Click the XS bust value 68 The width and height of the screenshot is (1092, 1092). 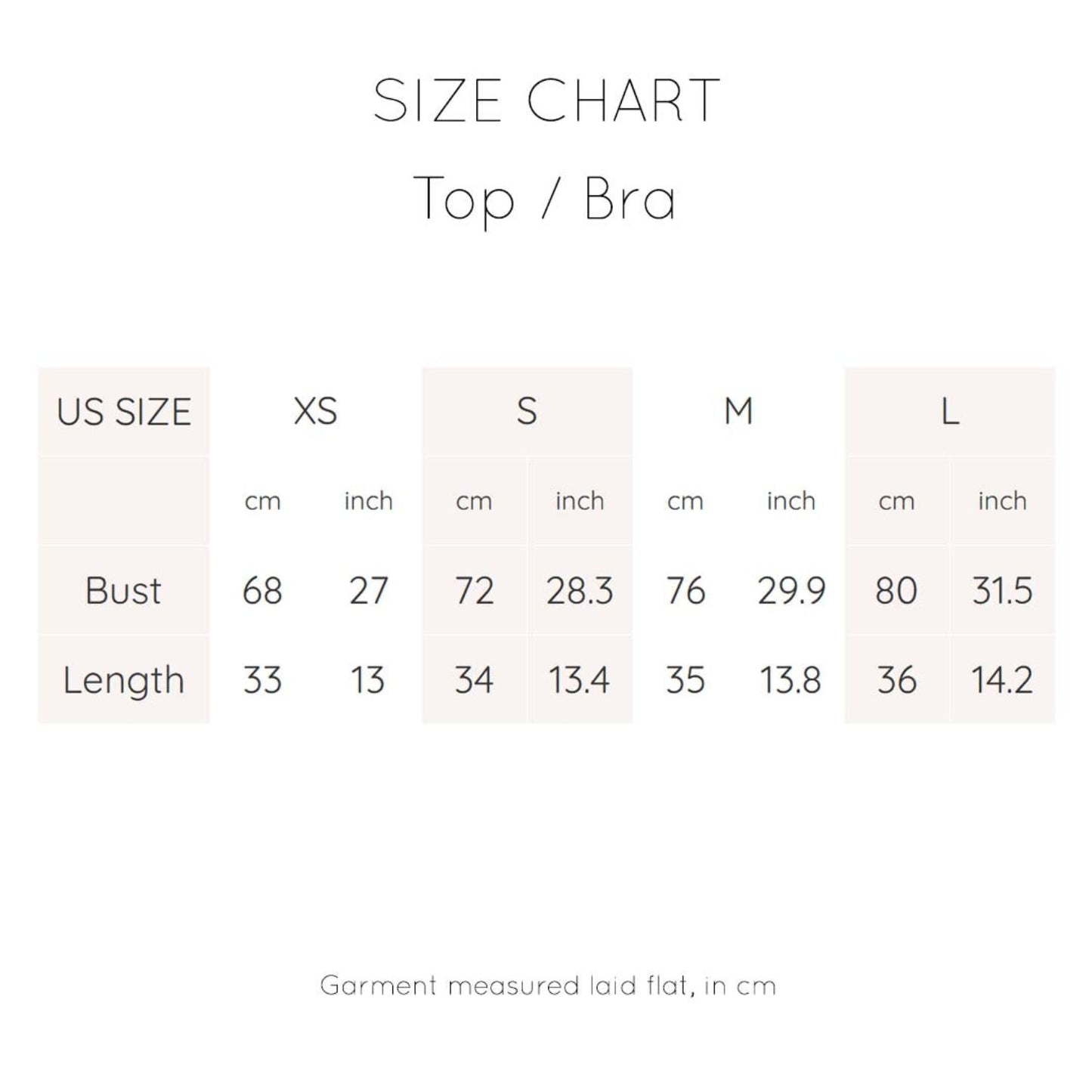[x=262, y=590]
